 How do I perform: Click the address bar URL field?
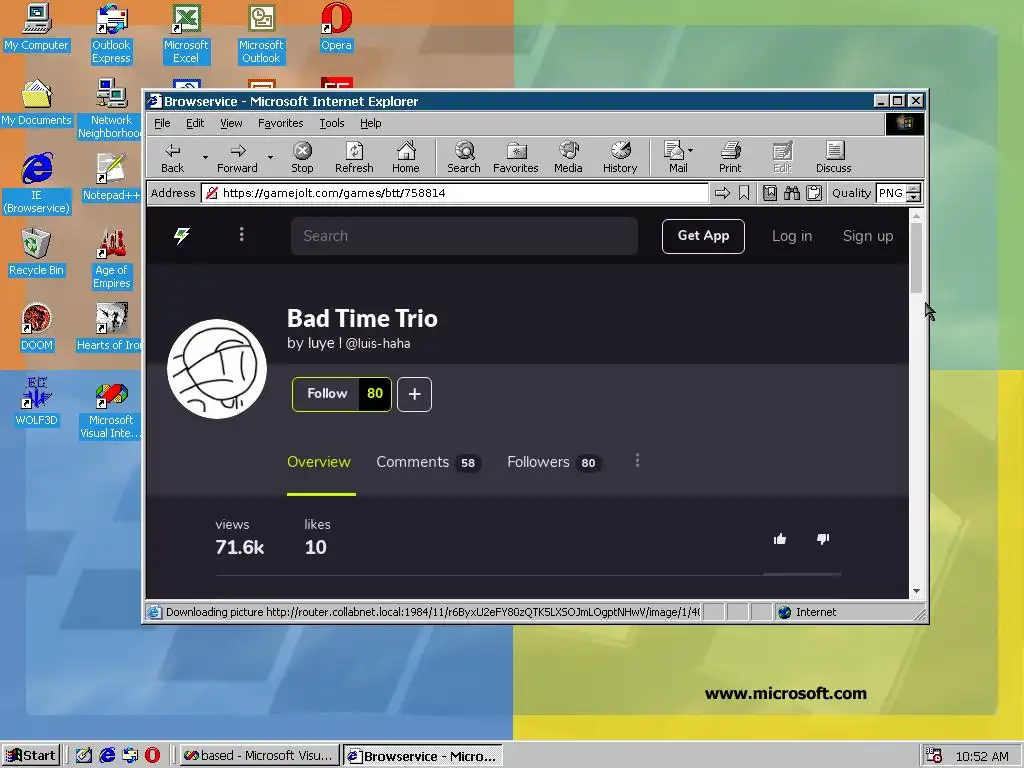tap(455, 193)
